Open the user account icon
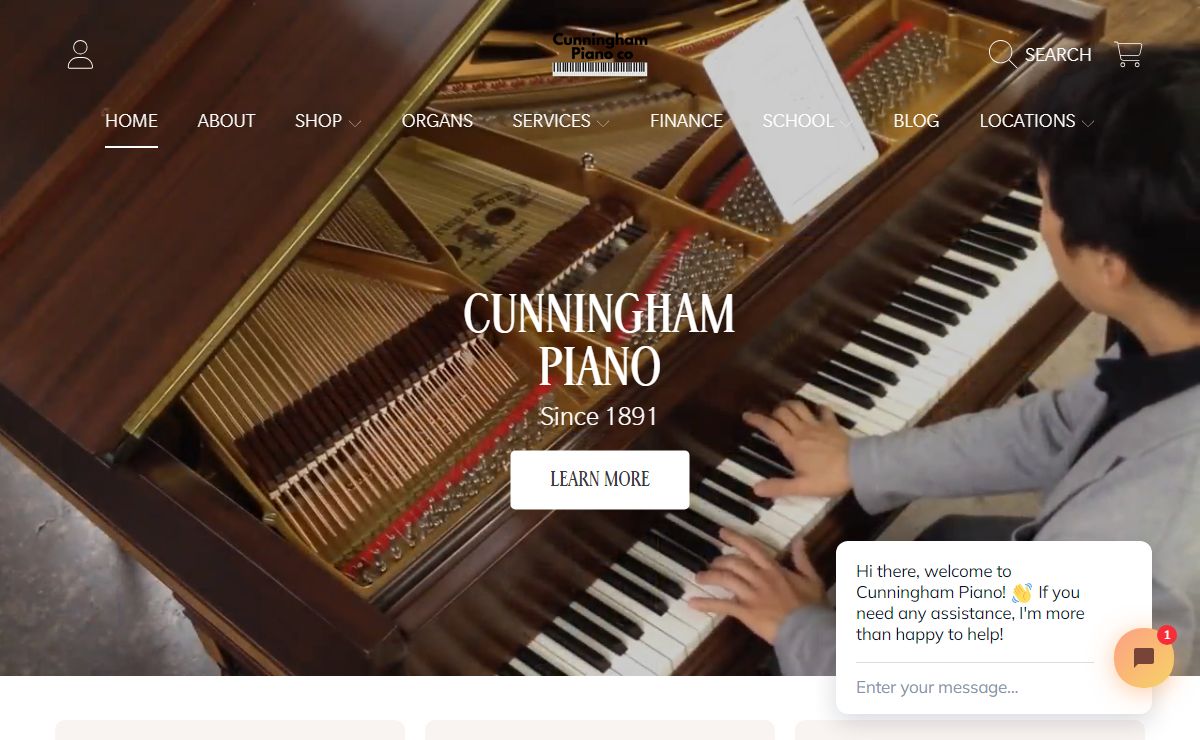 (x=80, y=54)
